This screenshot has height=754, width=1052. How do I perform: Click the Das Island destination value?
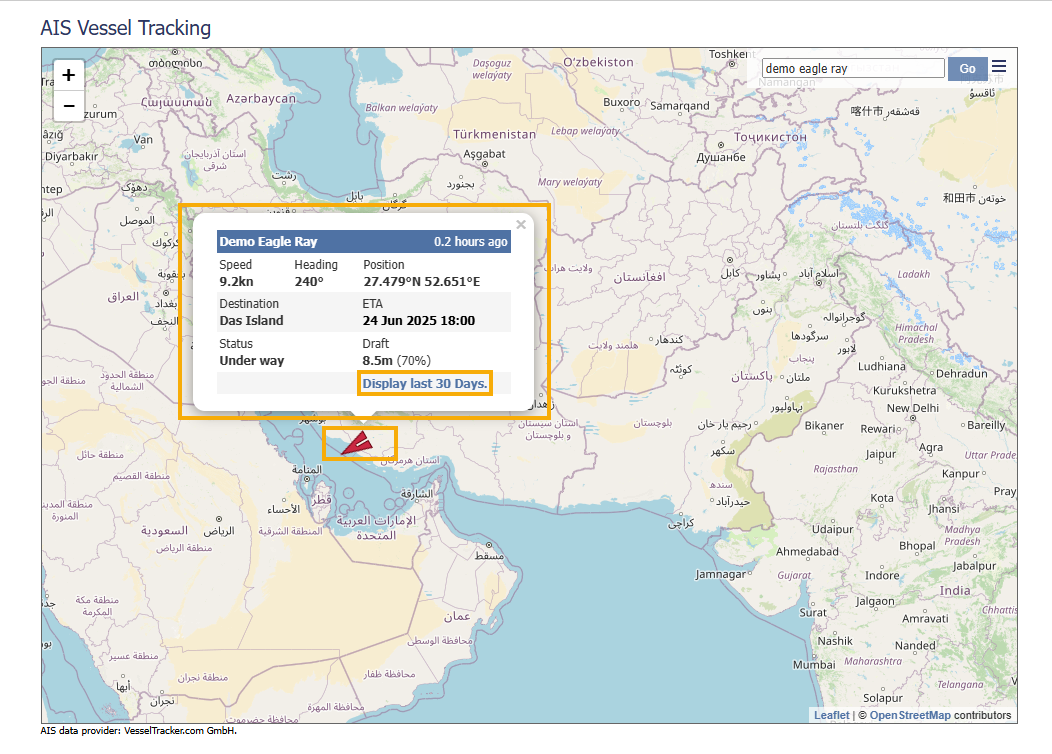tap(251, 321)
